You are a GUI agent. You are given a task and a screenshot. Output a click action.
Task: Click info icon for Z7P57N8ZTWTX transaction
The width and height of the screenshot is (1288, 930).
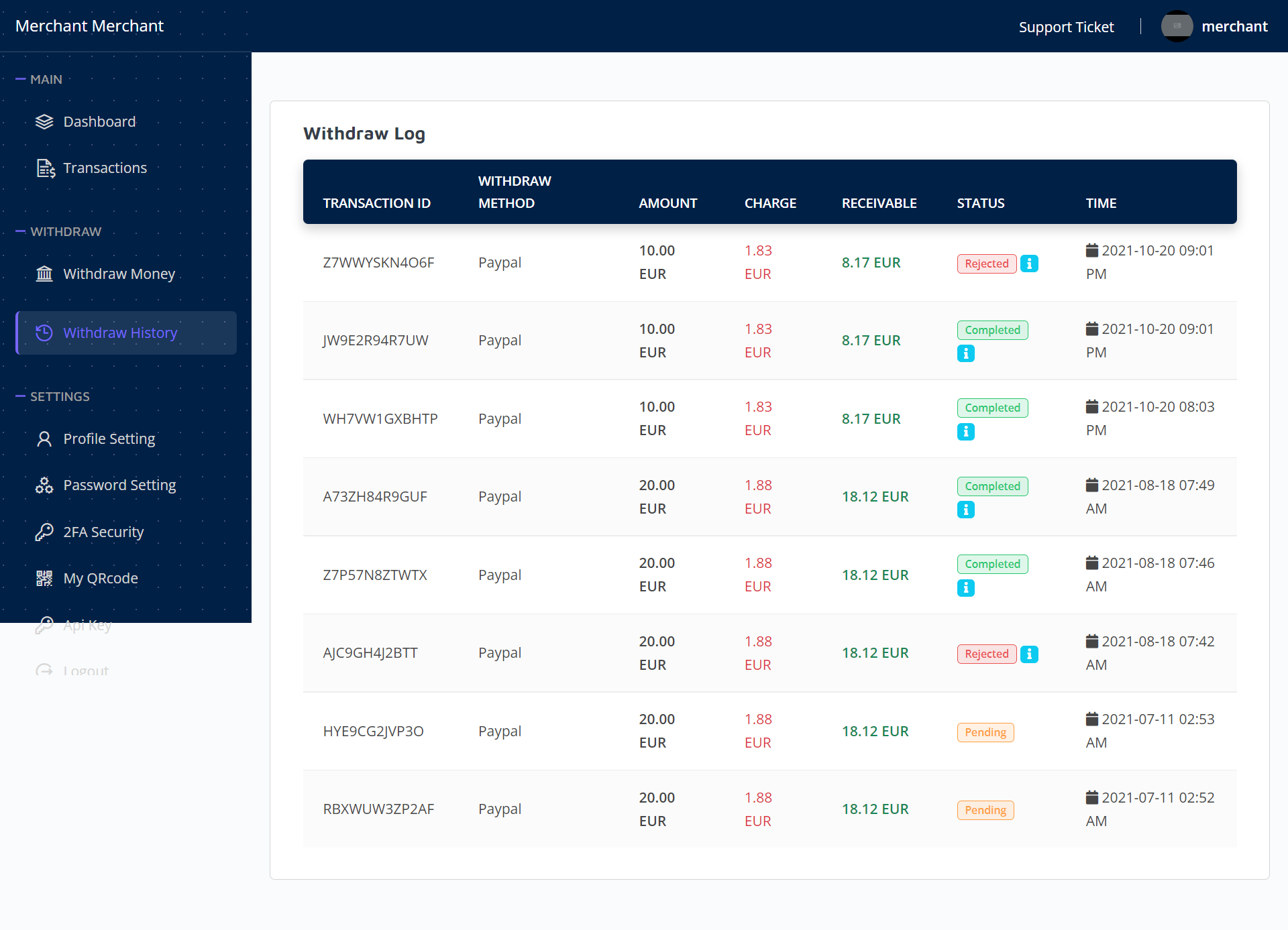tap(965, 588)
